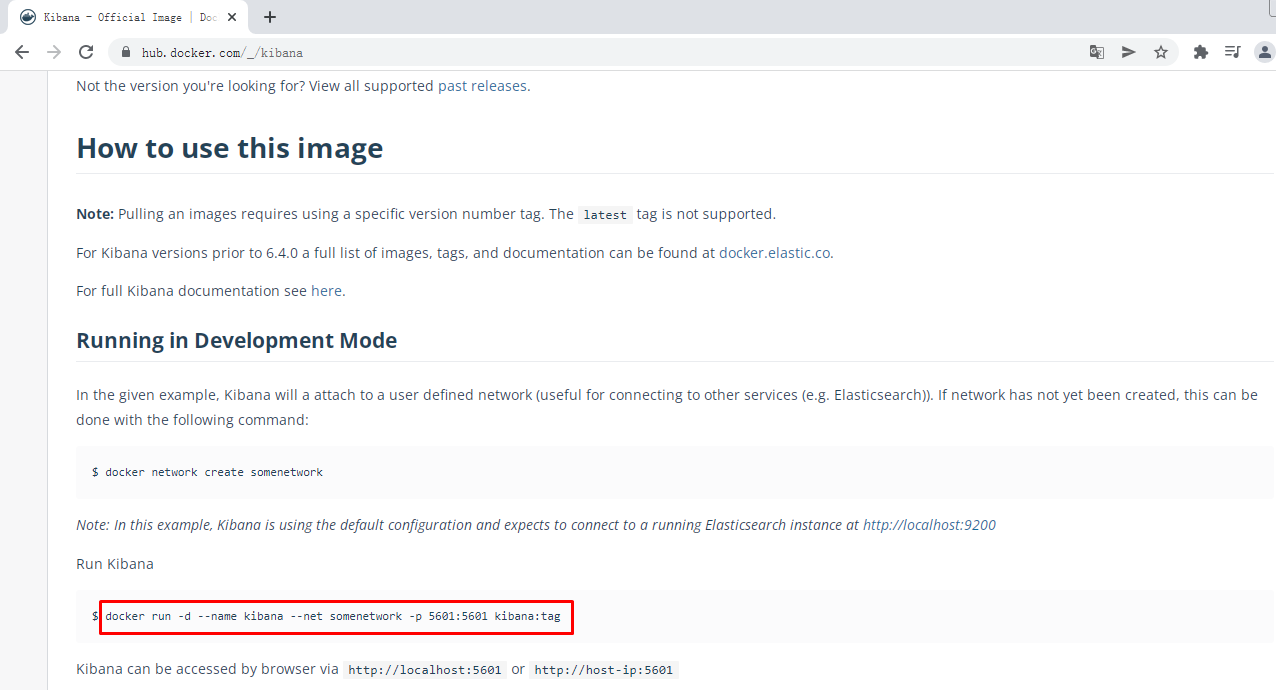This screenshot has height=690, width=1276.
Task: Bookmark this page with the star icon
Action: pos(1161,52)
